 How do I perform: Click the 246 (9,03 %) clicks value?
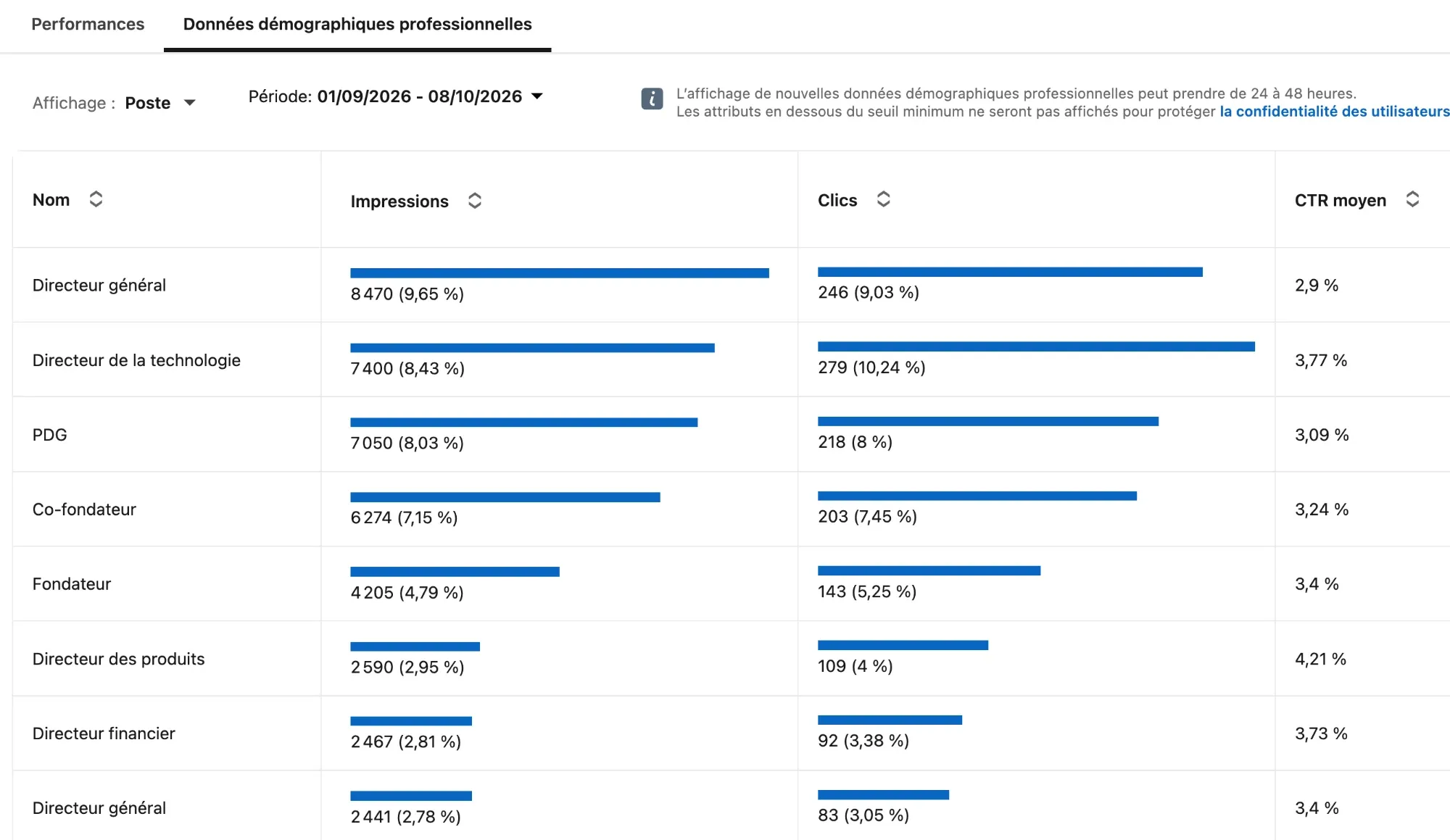pos(869,293)
